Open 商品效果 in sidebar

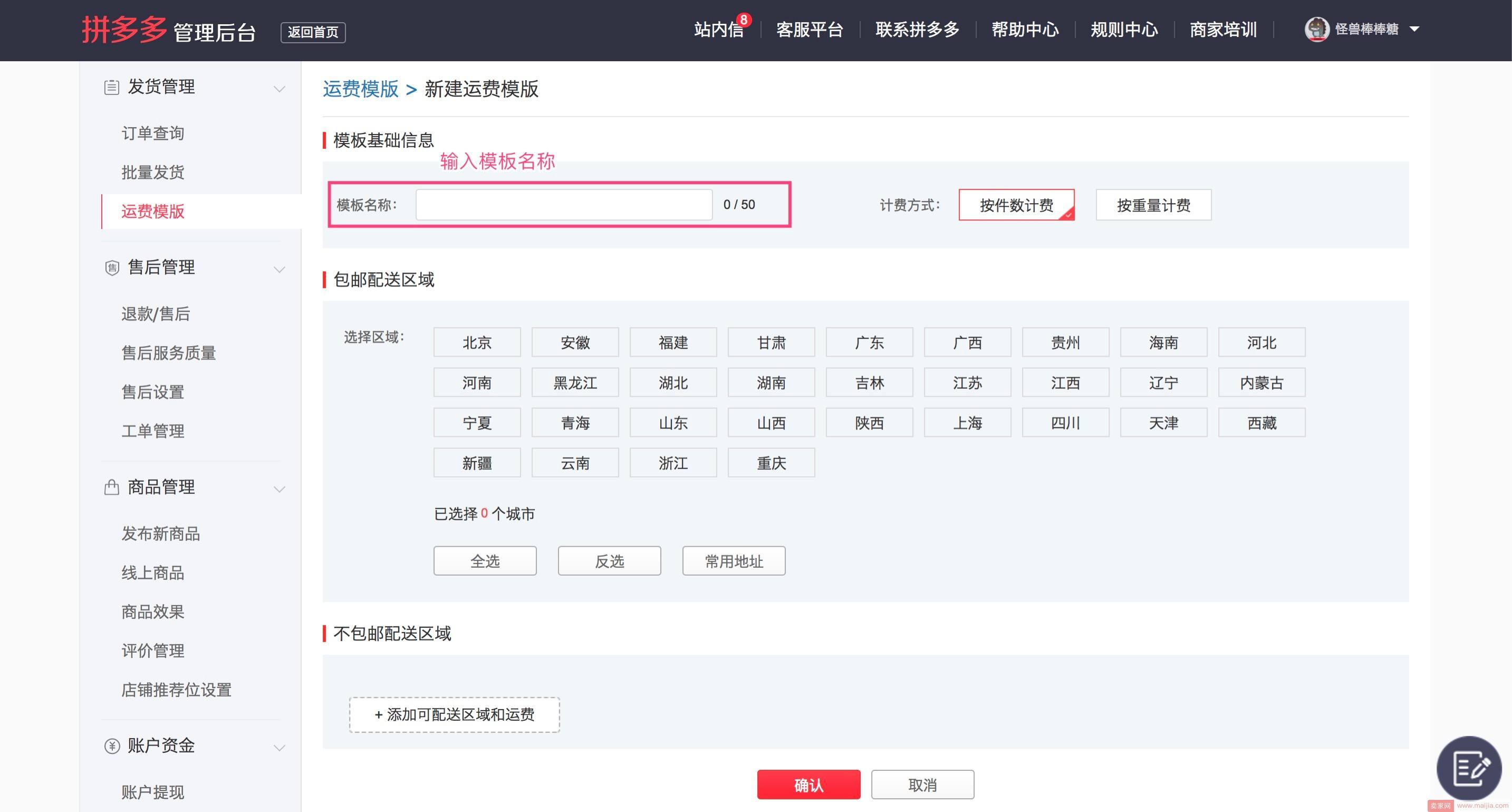tap(152, 612)
